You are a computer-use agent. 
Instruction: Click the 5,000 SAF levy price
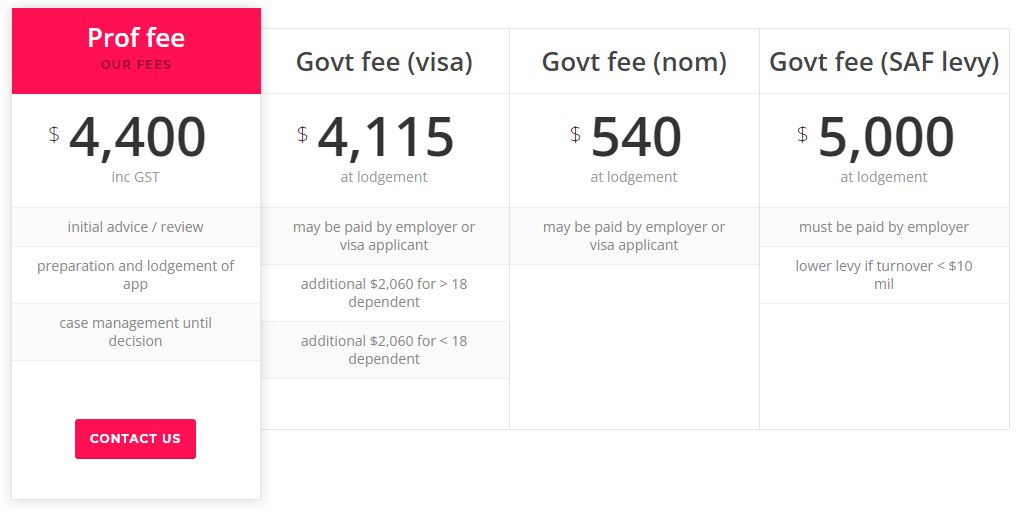886,138
